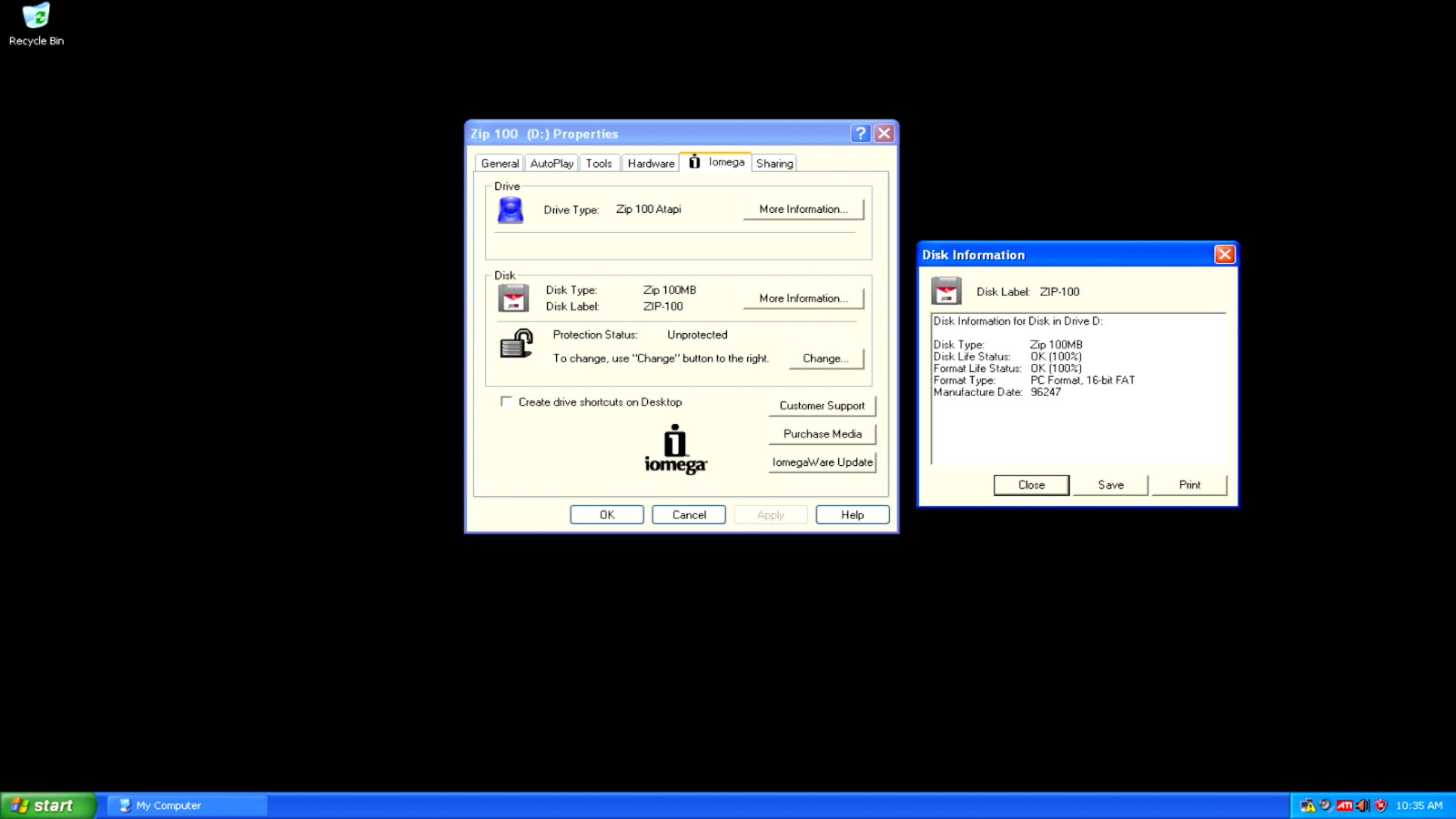Viewport: 1456px width, 819px height.
Task: Click 'ZIP-100' label in Disk Information window
Action: 1059,292
